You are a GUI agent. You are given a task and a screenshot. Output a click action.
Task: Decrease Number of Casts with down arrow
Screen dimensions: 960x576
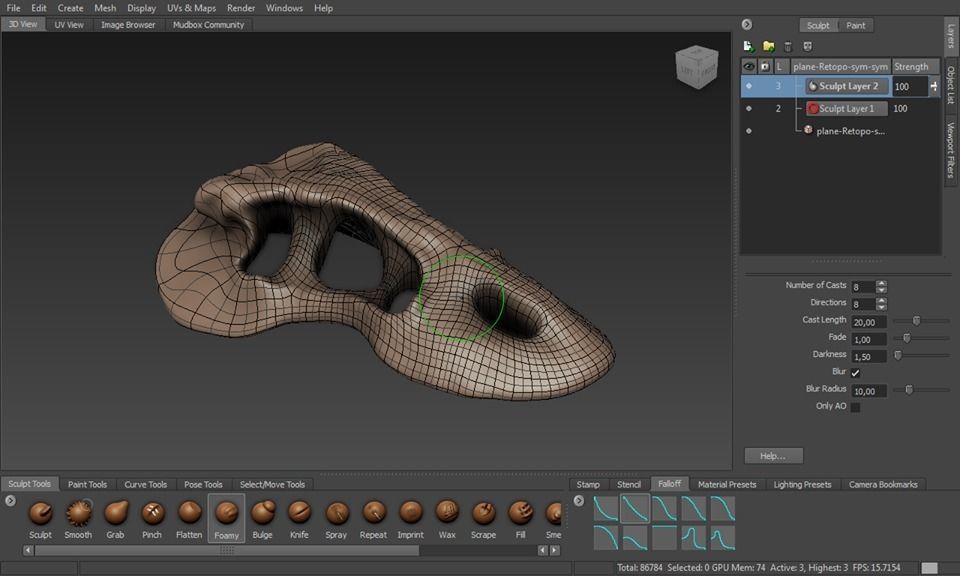click(x=881, y=290)
